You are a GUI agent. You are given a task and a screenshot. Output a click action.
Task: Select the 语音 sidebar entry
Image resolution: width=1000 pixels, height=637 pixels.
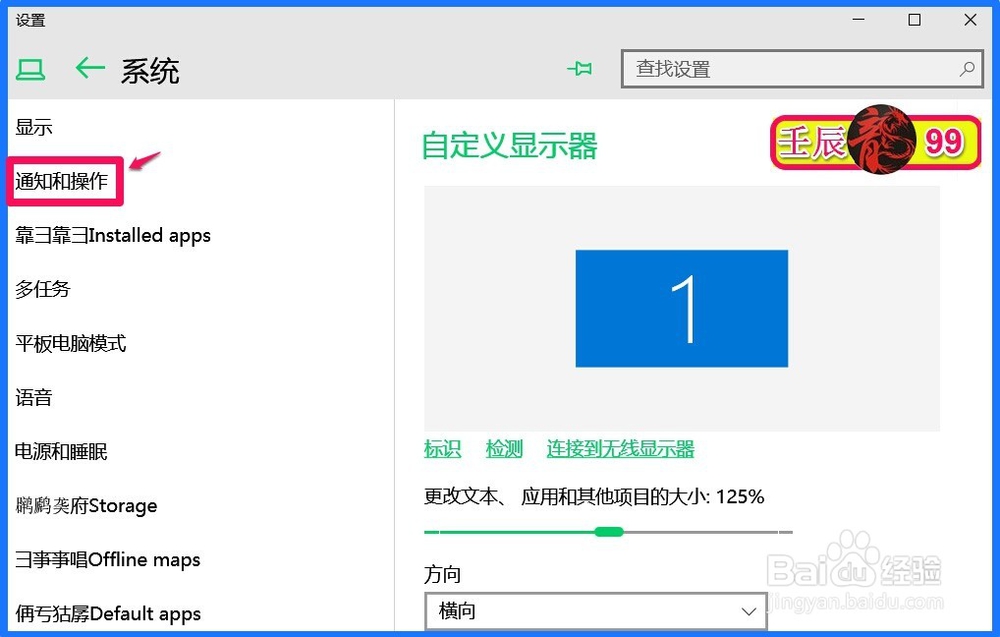pos(34,397)
